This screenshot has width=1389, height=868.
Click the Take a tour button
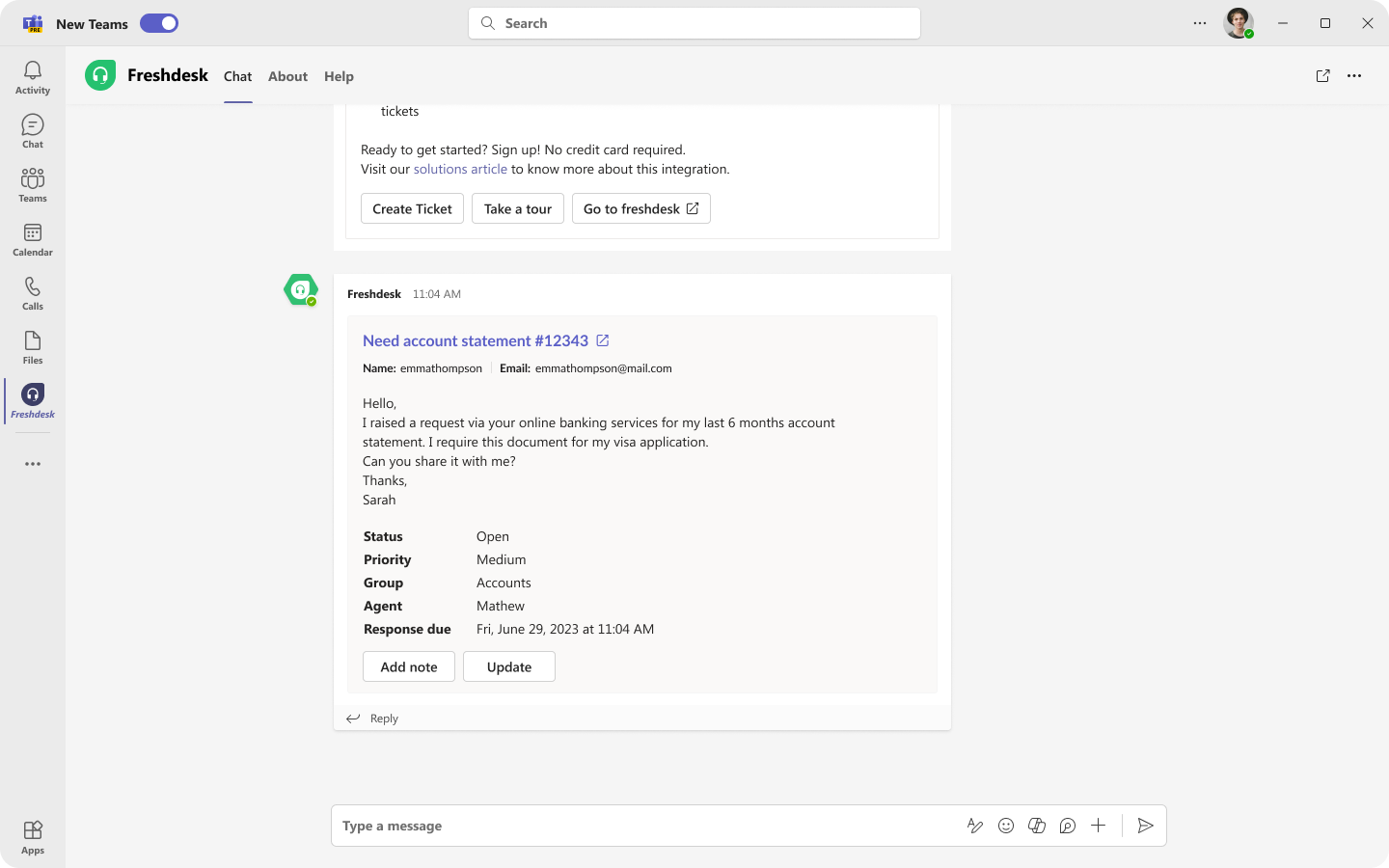click(x=518, y=208)
